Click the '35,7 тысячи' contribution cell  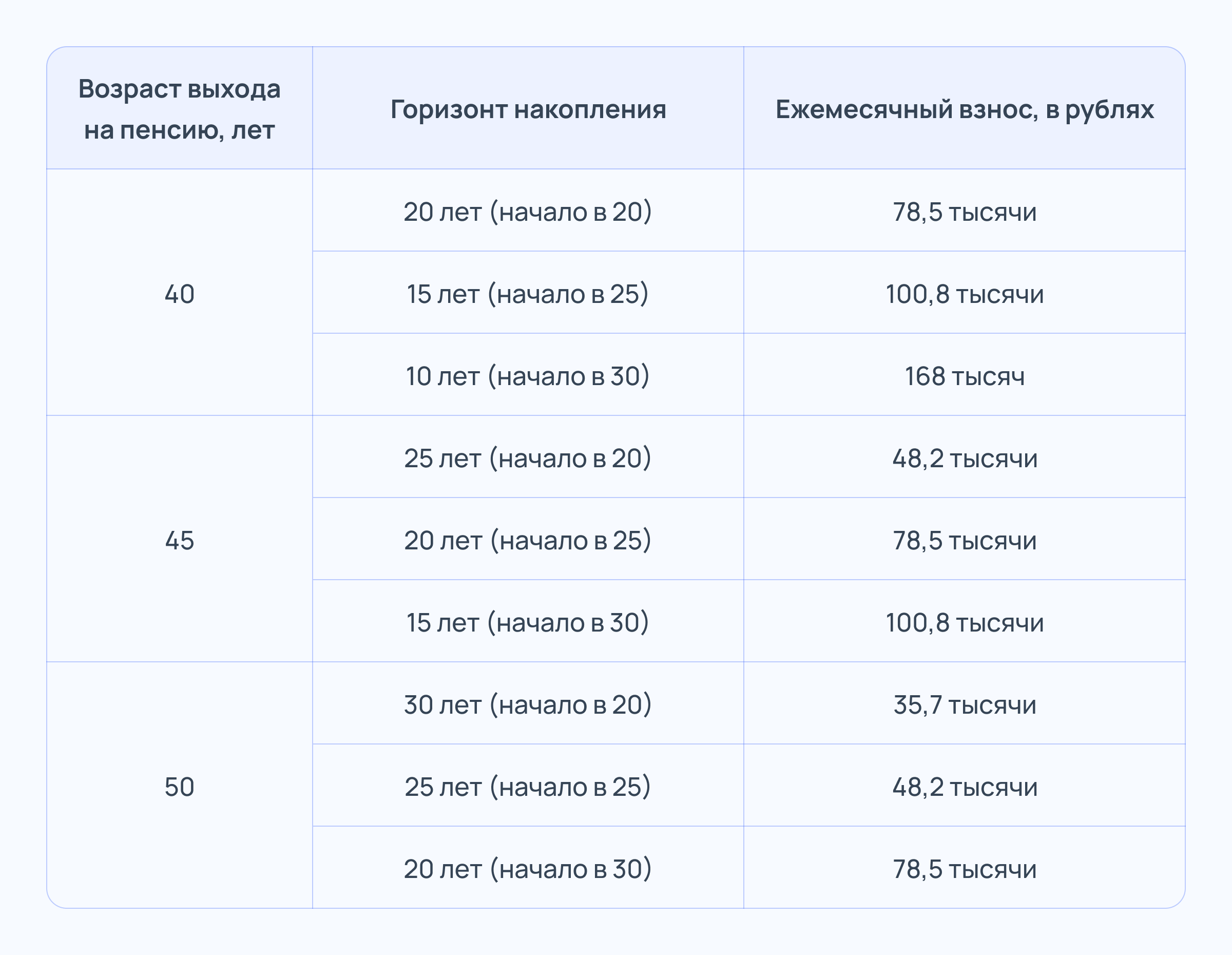coord(965,704)
